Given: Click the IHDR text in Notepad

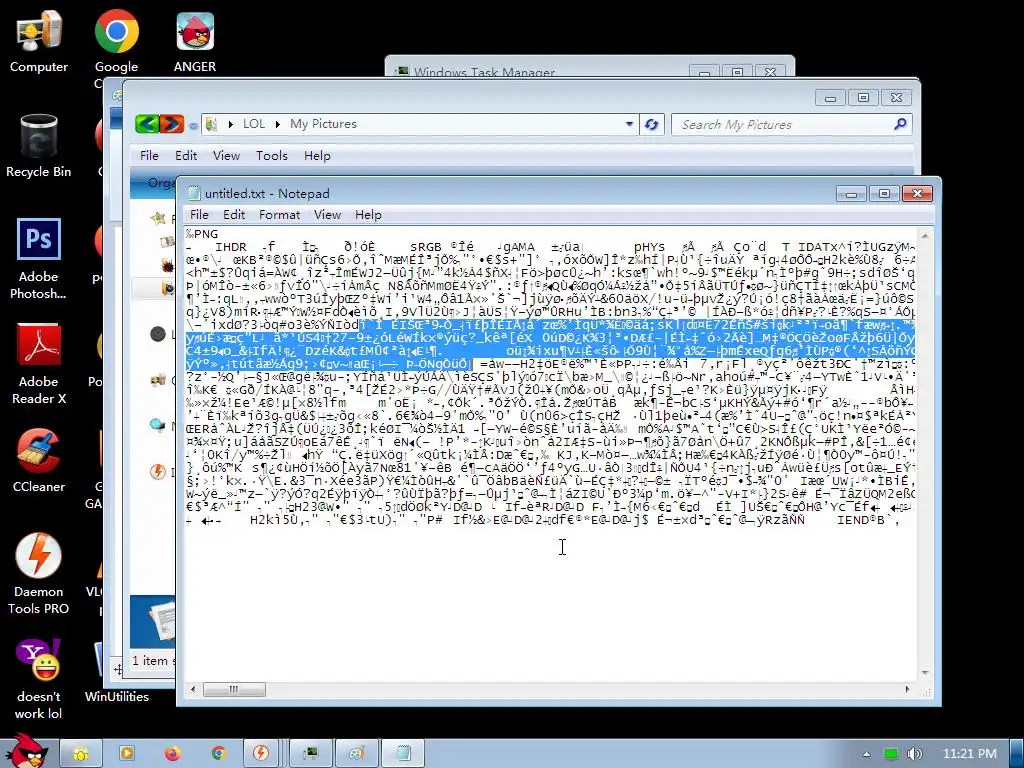Looking at the screenshot, I should click(231, 247).
